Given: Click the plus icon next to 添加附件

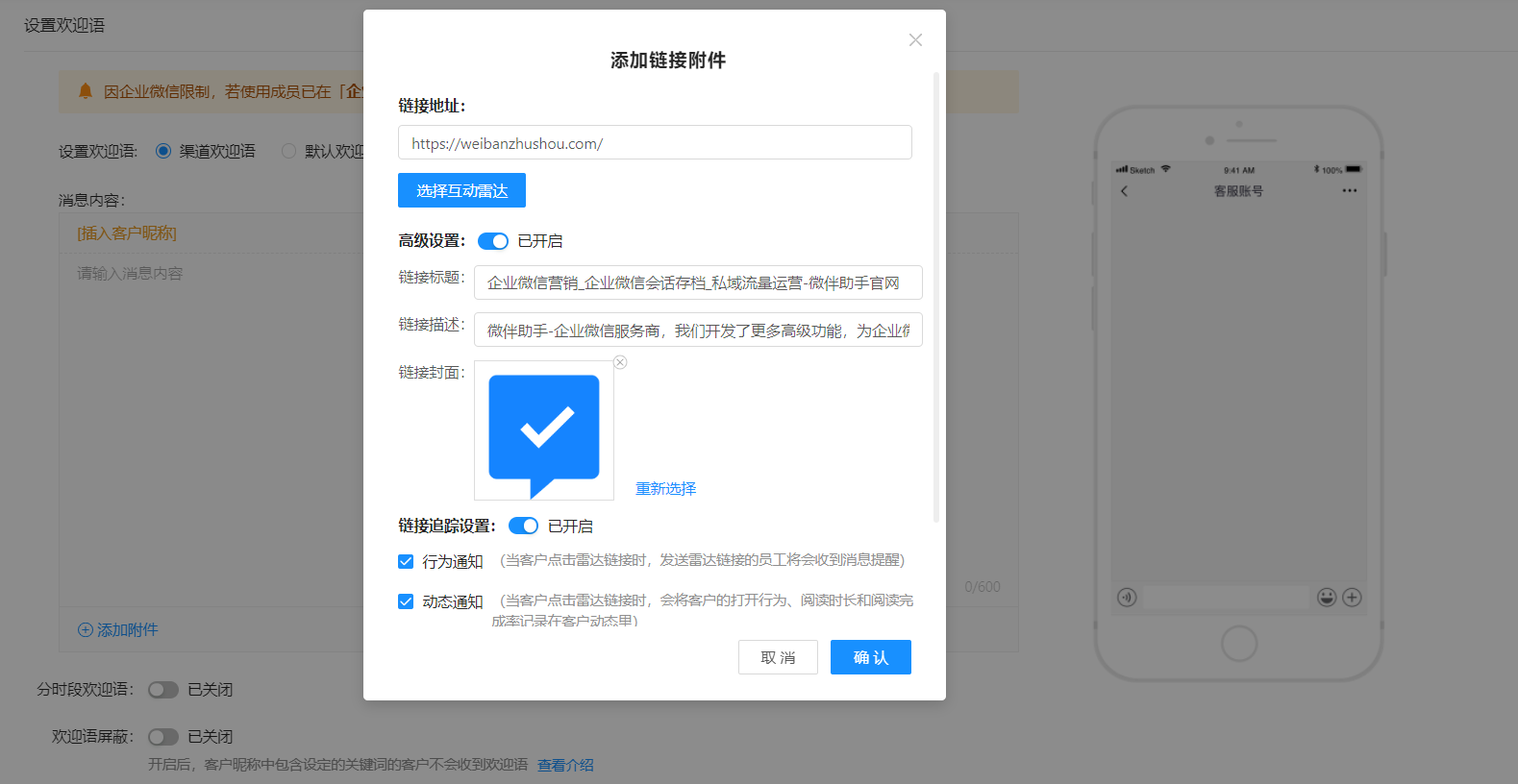Looking at the screenshot, I should [86, 630].
